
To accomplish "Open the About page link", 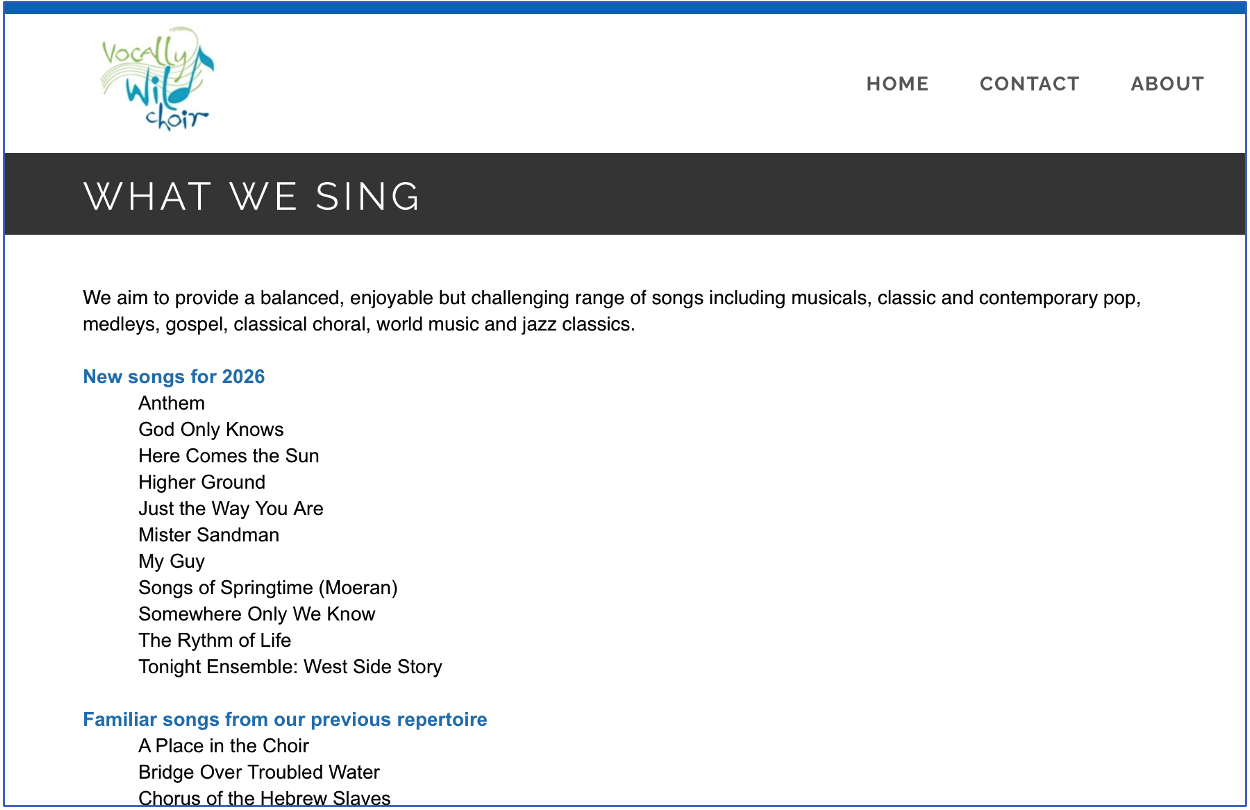I will coord(1167,84).
